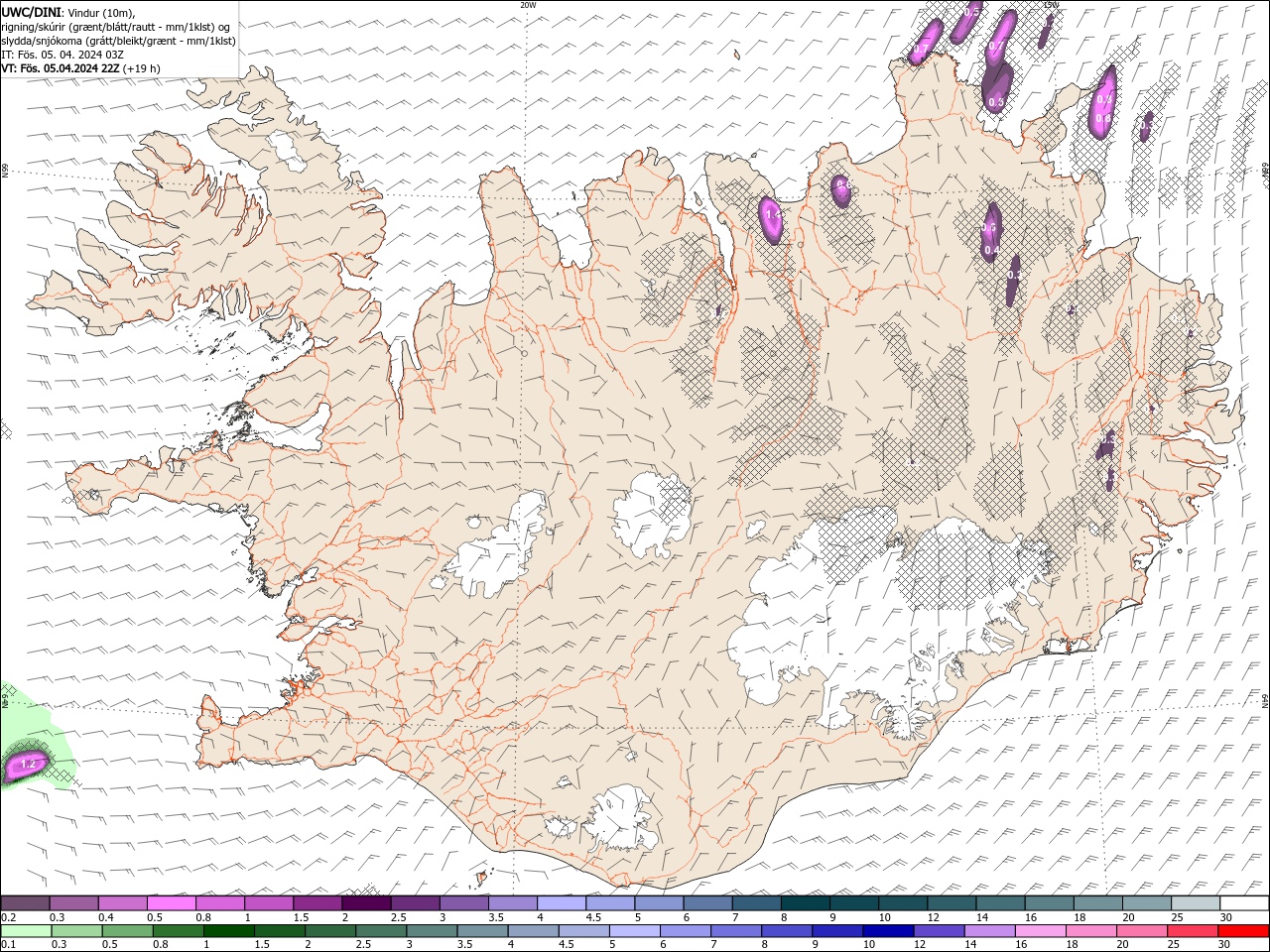Pick the dark mauve swatch above 0.2

tap(25, 903)
